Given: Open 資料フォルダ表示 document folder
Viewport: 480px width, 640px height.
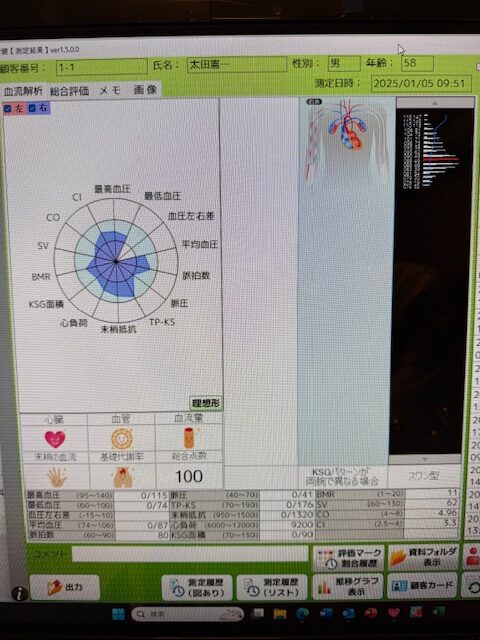Looking at the screenshot, I should (423, 557).
